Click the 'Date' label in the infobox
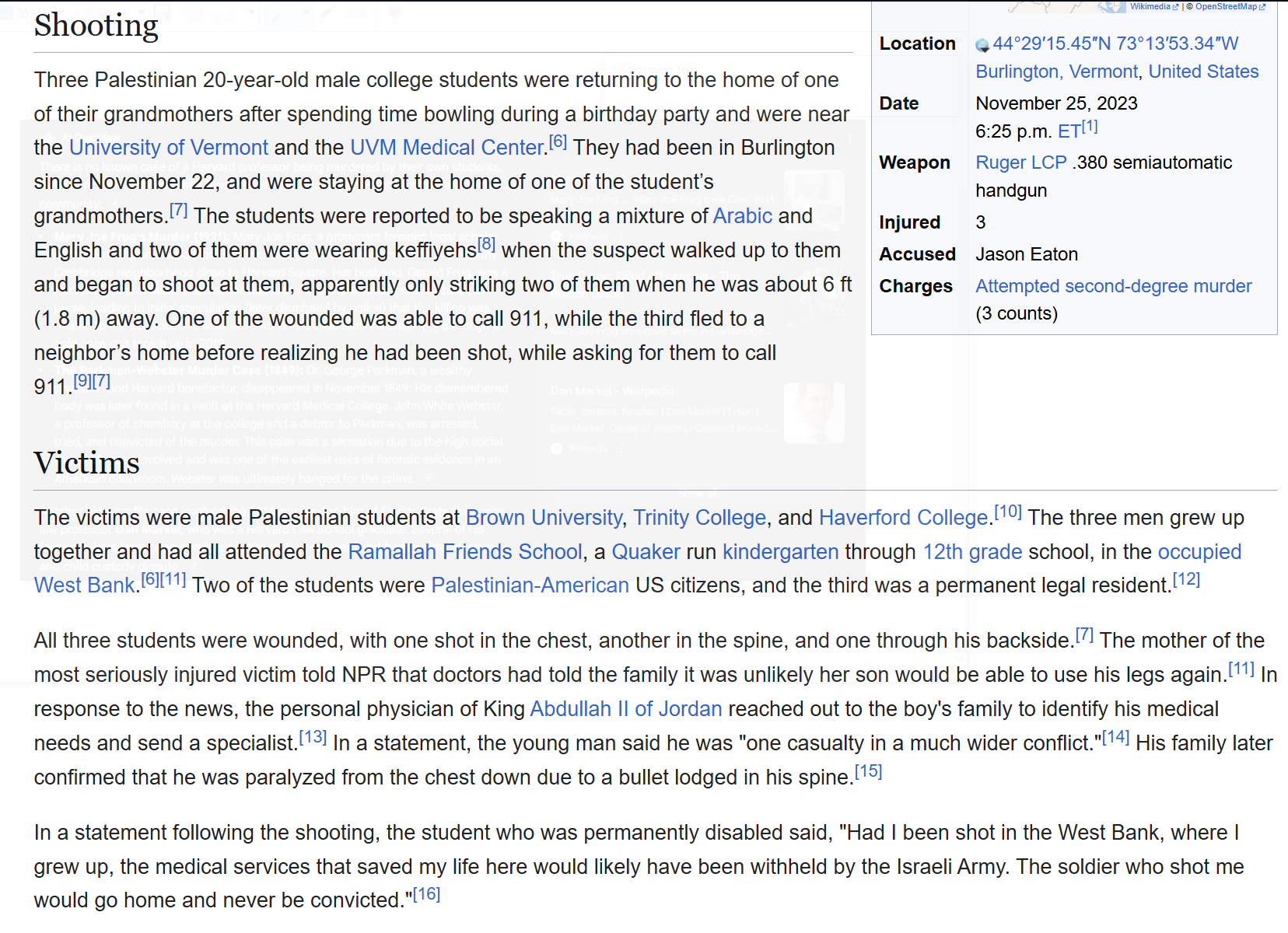Viewport: 1288px width, 933px height. point(899,103)
